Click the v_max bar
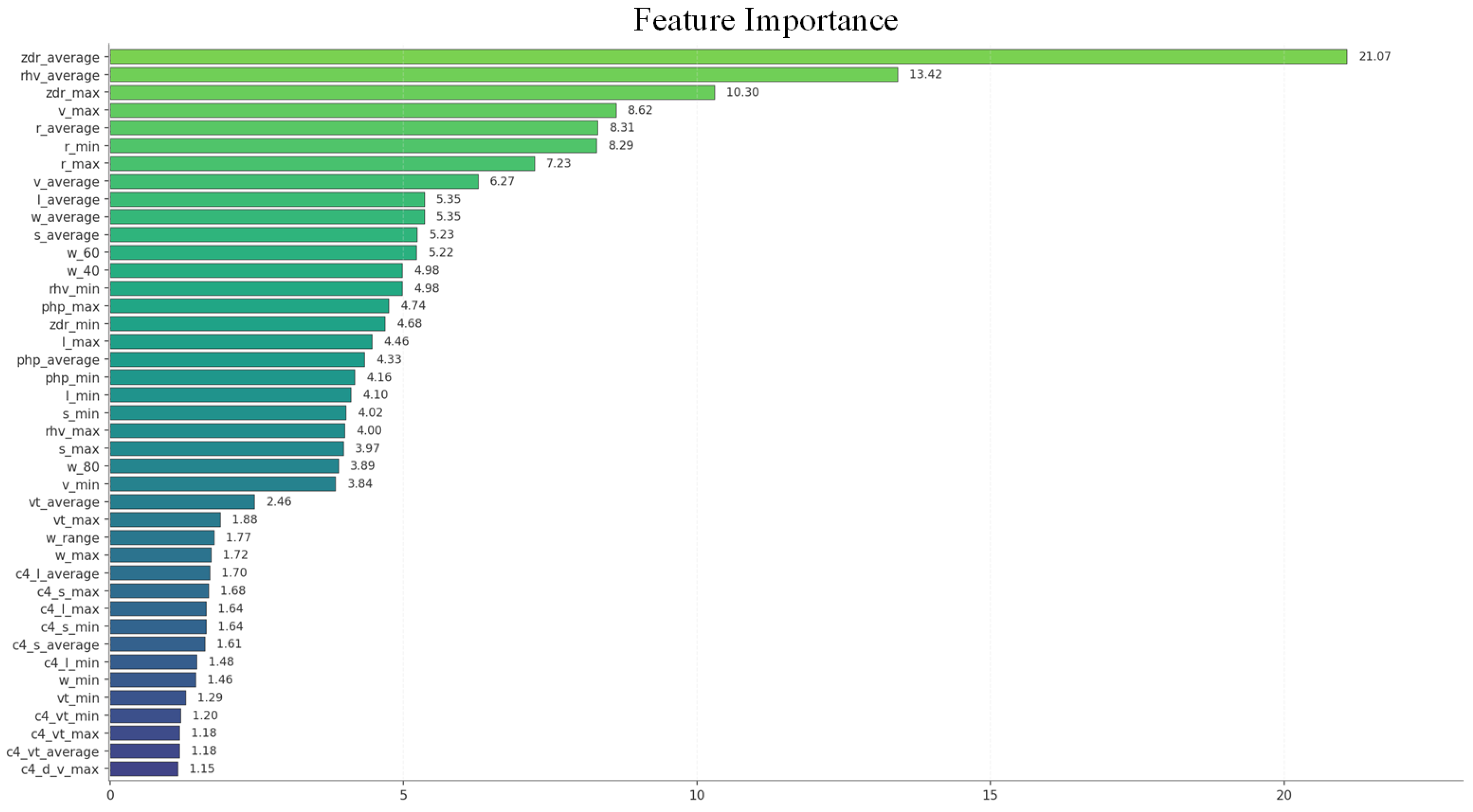 pos(362,110)
